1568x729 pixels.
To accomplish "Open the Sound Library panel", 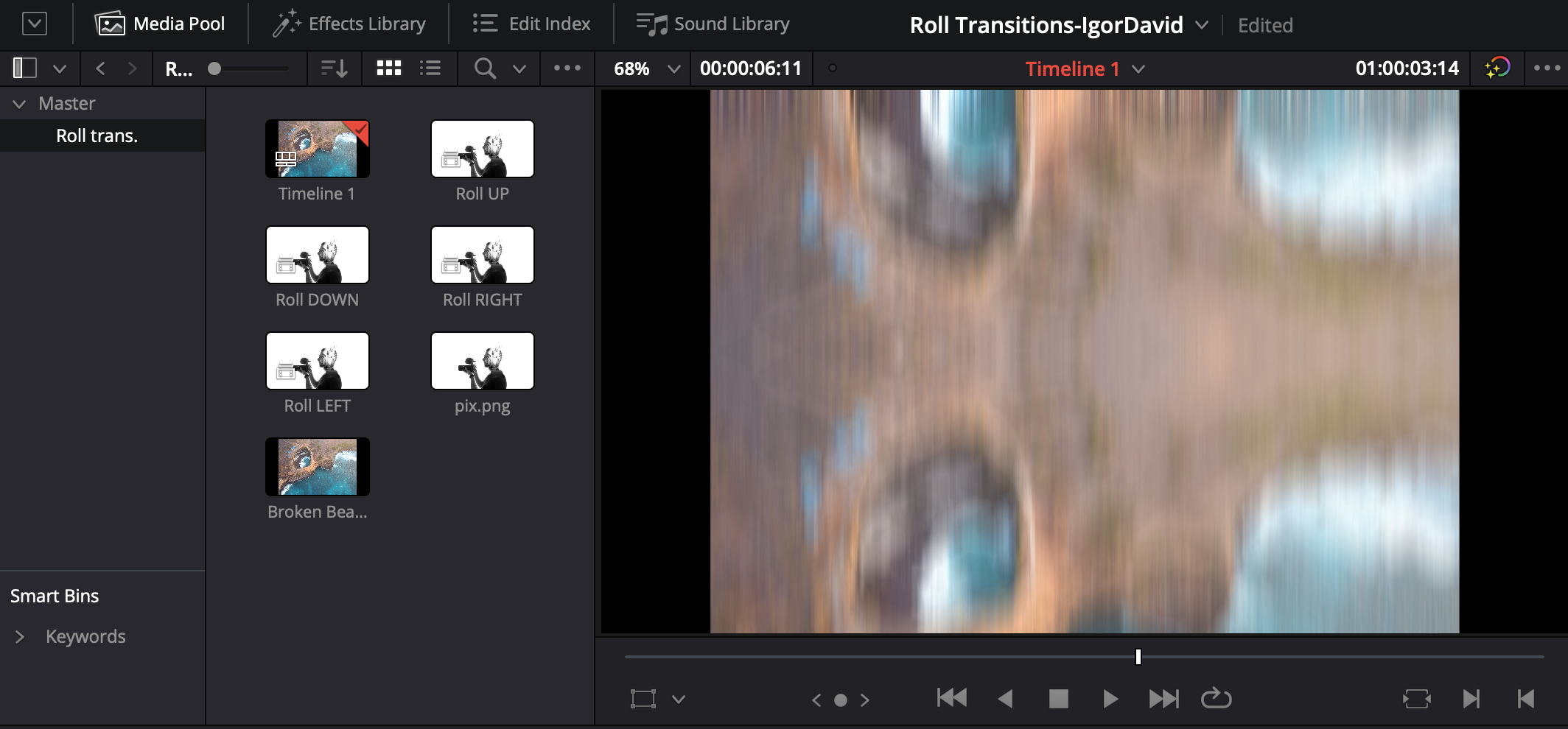I will pyautogui.click(x=713, y=24).
